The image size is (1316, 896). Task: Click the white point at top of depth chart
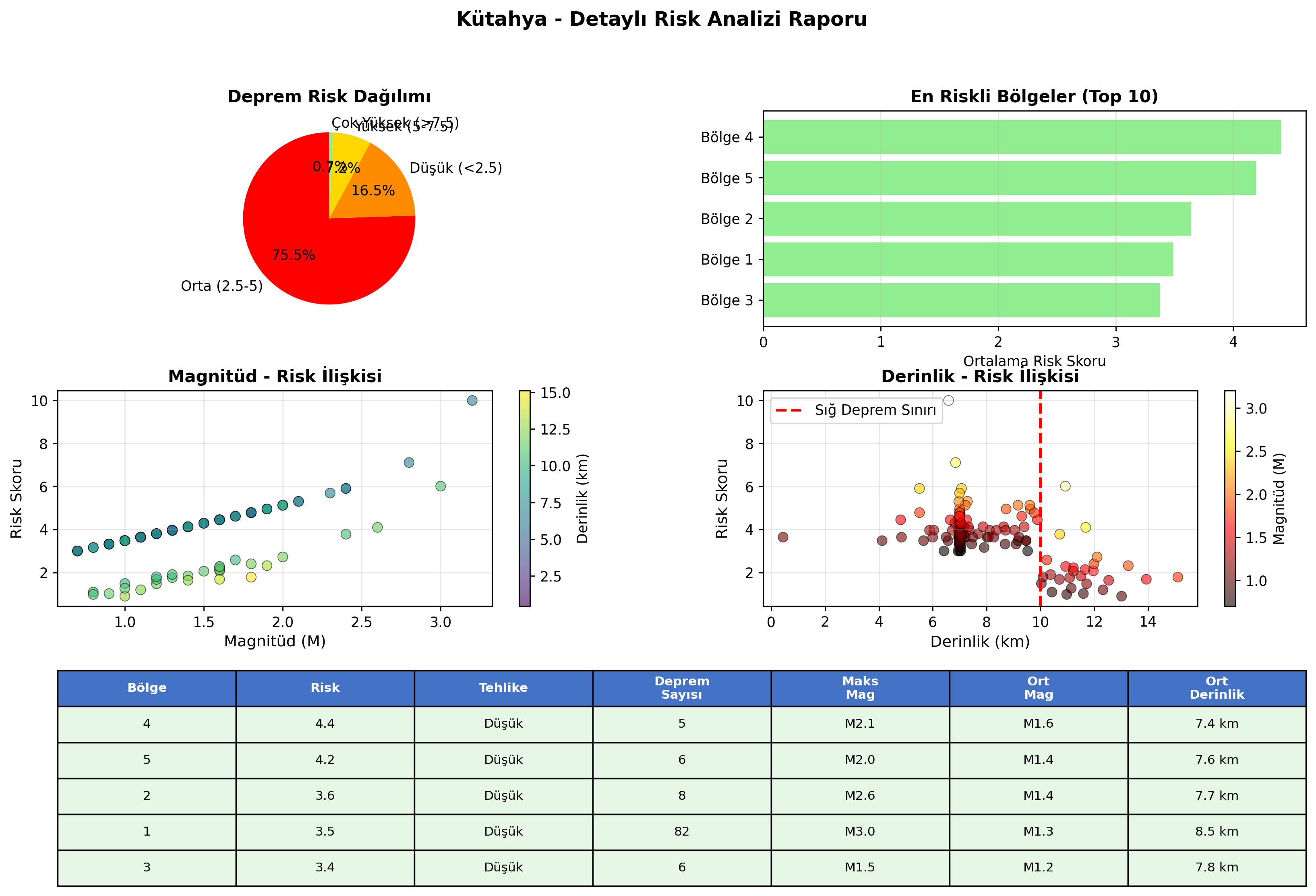coord(948,400)
